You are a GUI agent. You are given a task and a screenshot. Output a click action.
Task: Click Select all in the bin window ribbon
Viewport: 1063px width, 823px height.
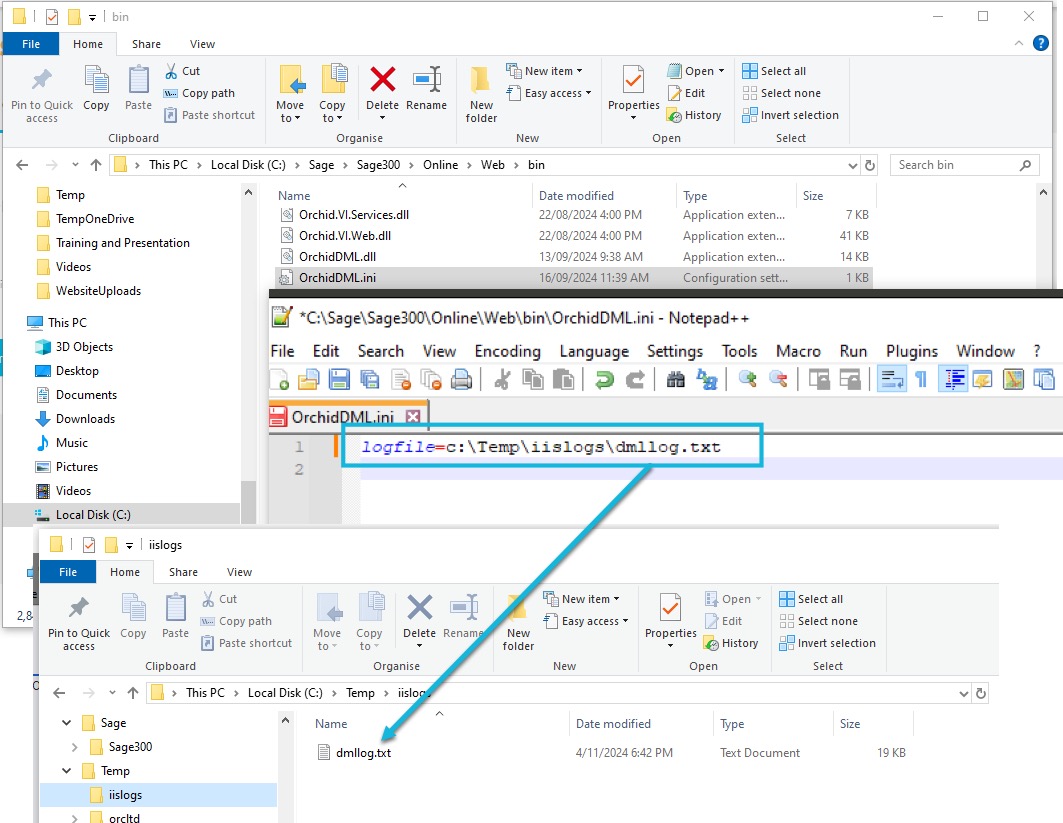pyautogui.click(x=774, y=71)
